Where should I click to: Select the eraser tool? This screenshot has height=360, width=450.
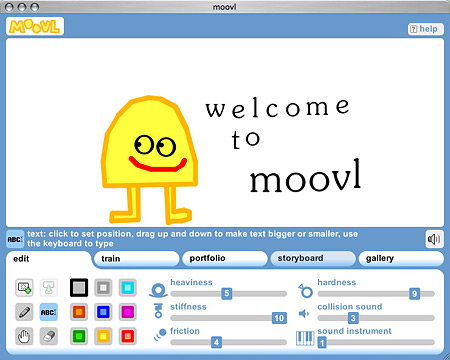49,336
